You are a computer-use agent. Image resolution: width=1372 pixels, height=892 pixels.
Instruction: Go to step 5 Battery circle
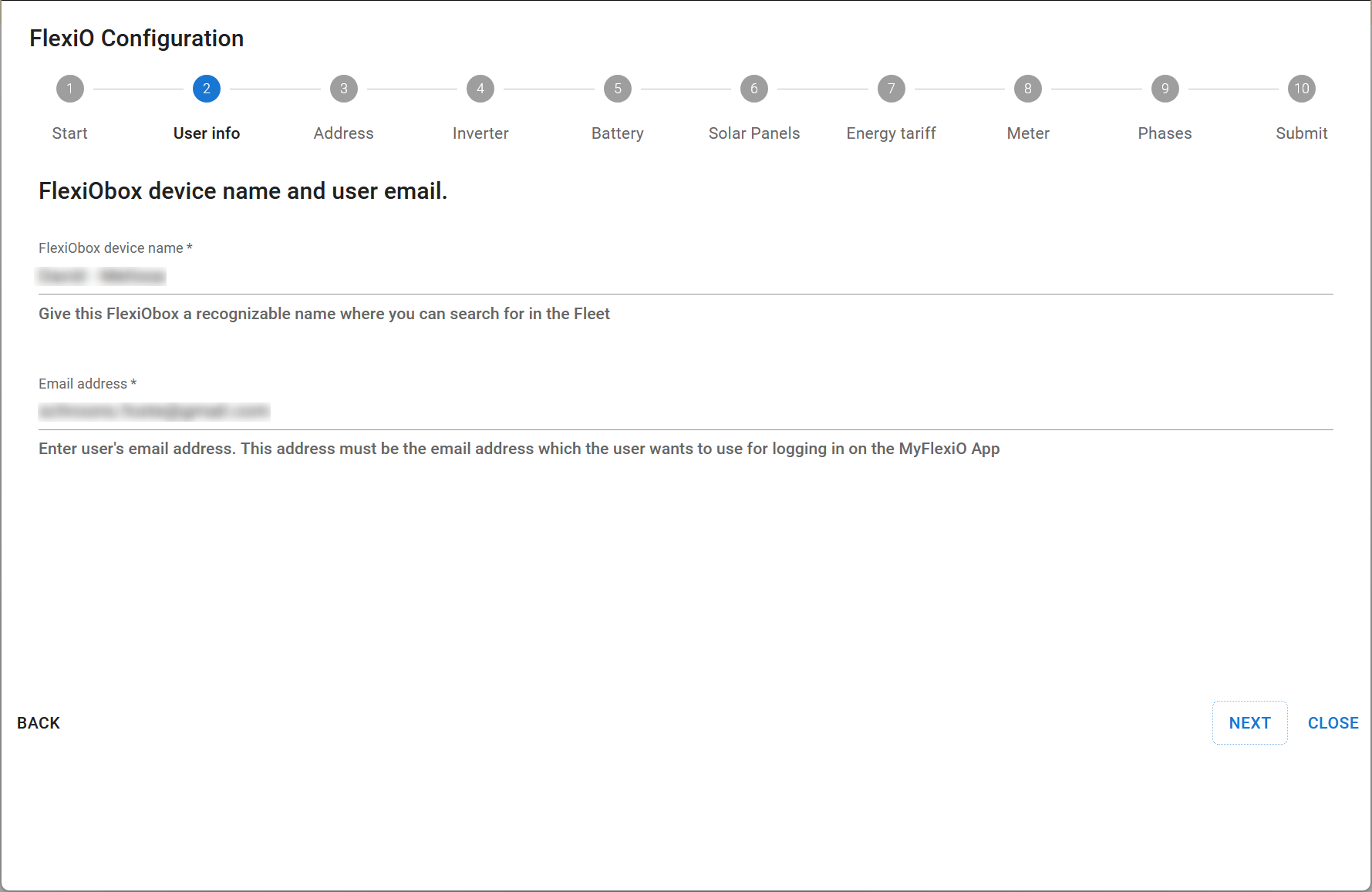coord(617,89)
